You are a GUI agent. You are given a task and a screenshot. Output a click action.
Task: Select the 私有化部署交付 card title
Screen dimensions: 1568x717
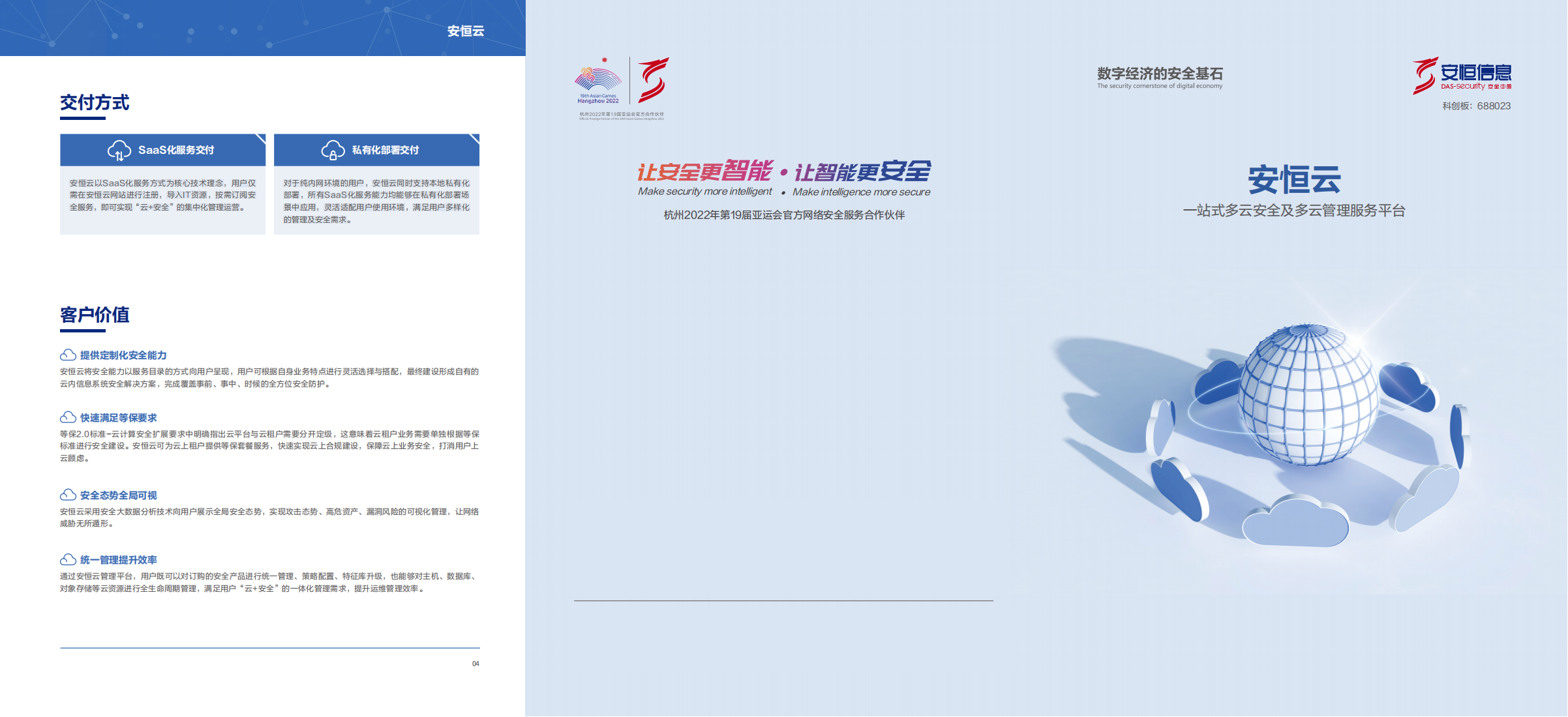point(385,151)
